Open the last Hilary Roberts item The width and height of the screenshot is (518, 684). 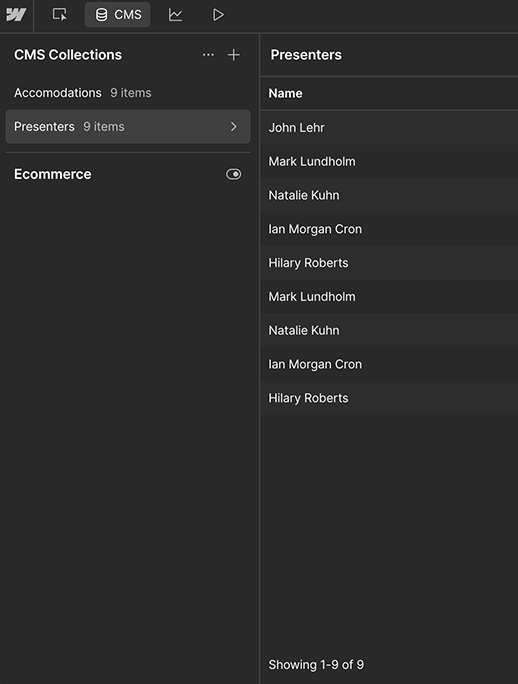pos(389,398)
